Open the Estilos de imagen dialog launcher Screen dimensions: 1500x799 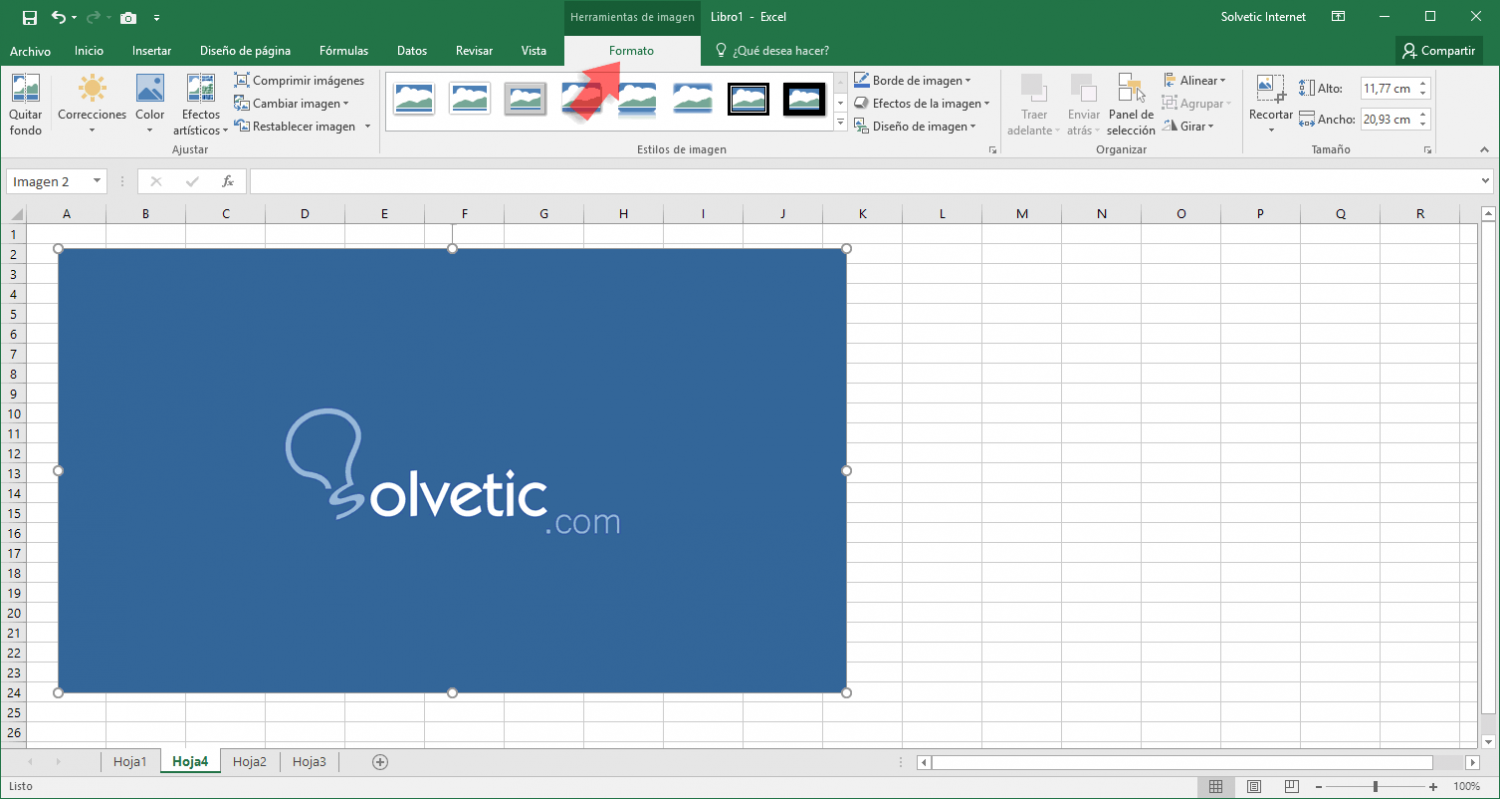tap(993, 150)
